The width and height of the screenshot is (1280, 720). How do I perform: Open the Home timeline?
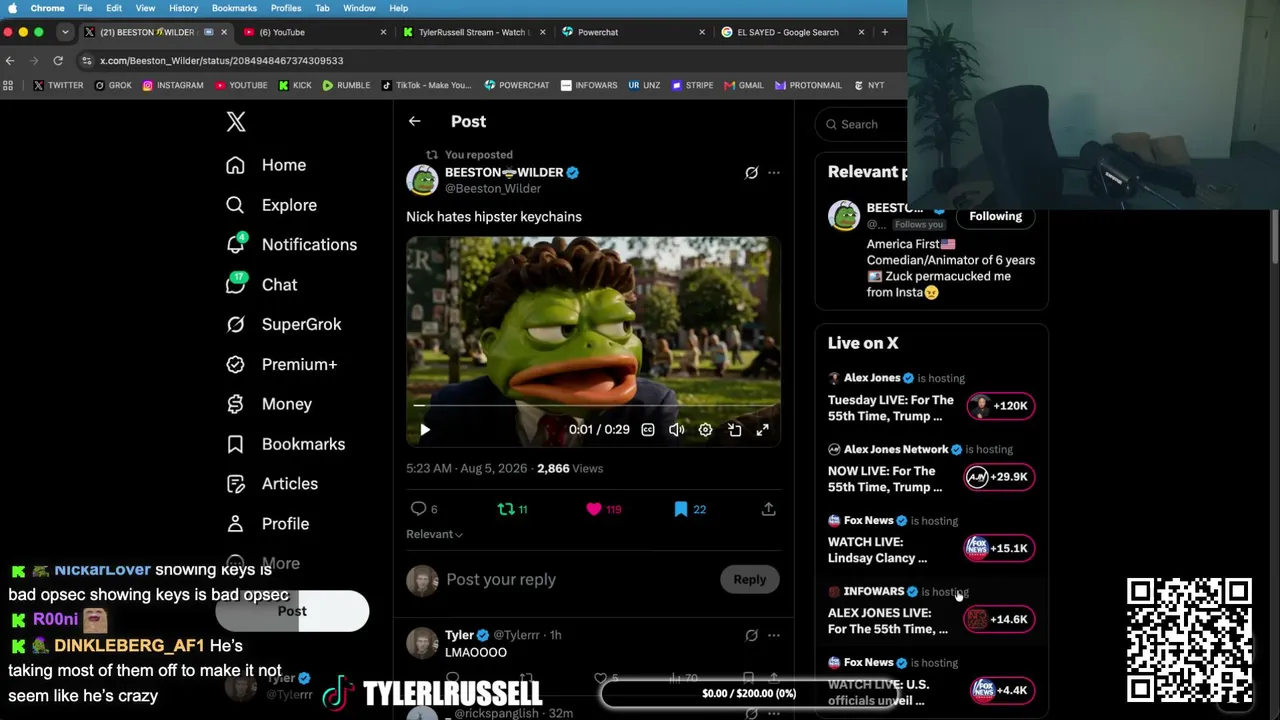(x=266, y=165)
